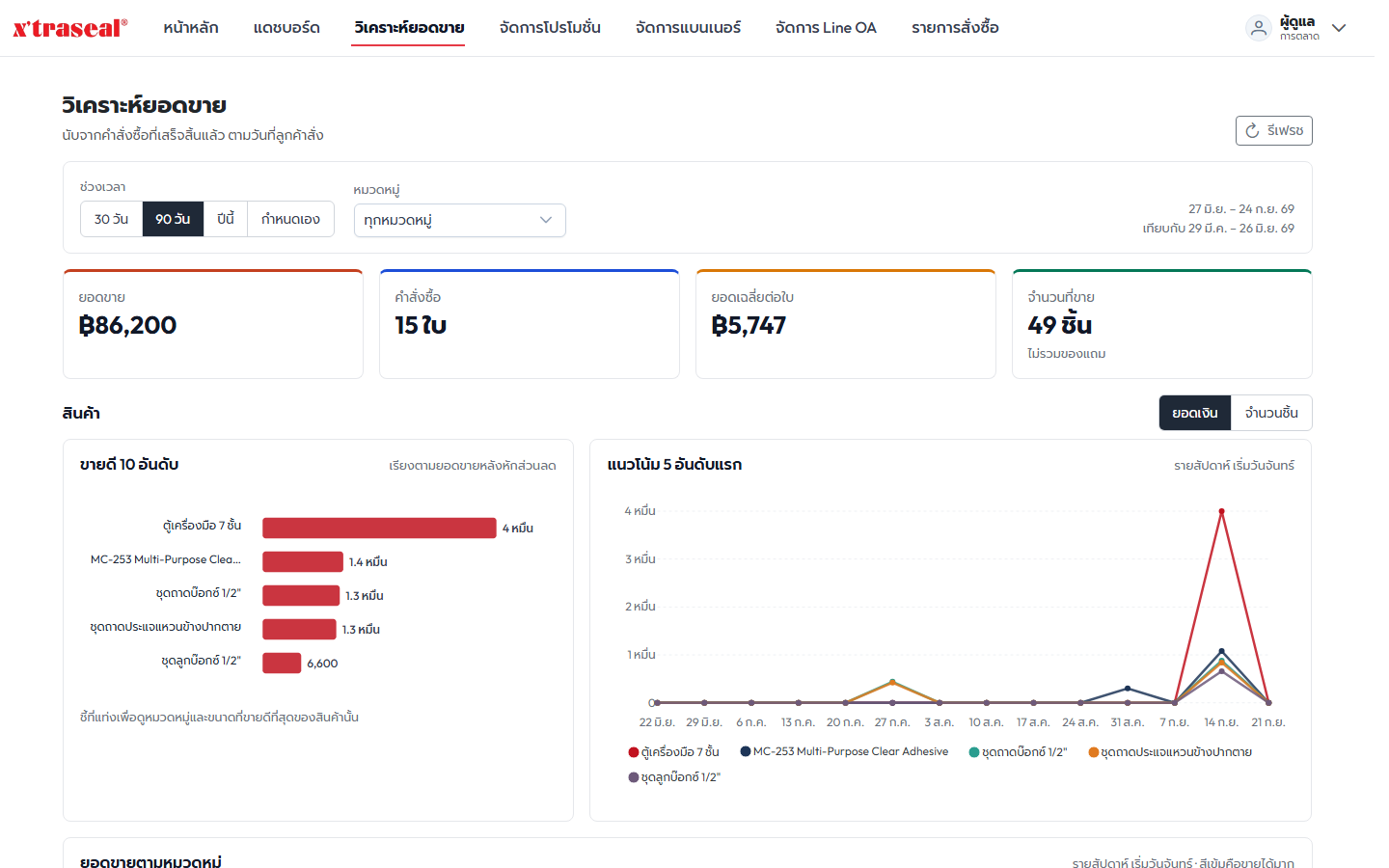Click the ชุดลูกบ๊อกซ์ 1/2" bar
Image resolution: width=1389 pixels, height=868 pixels.
click(282, 663)
